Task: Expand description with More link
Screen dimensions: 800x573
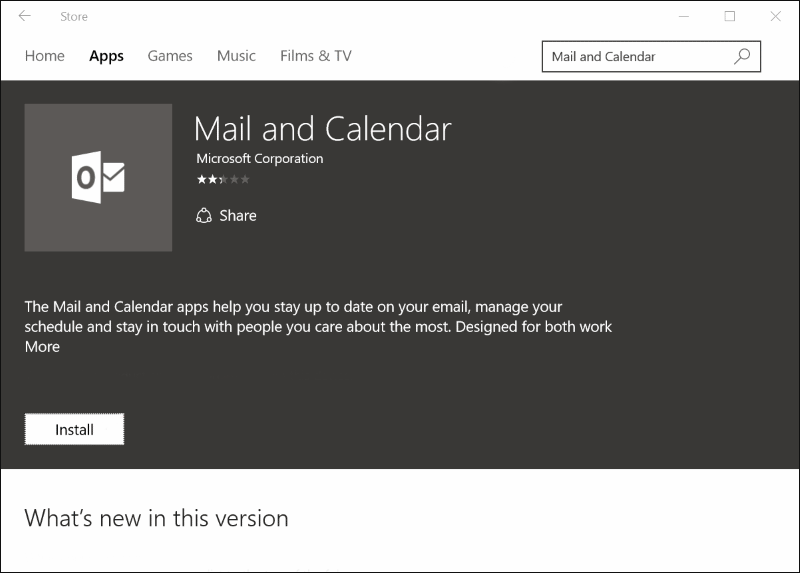Action: pyautogui.click(x=42, y=347)
